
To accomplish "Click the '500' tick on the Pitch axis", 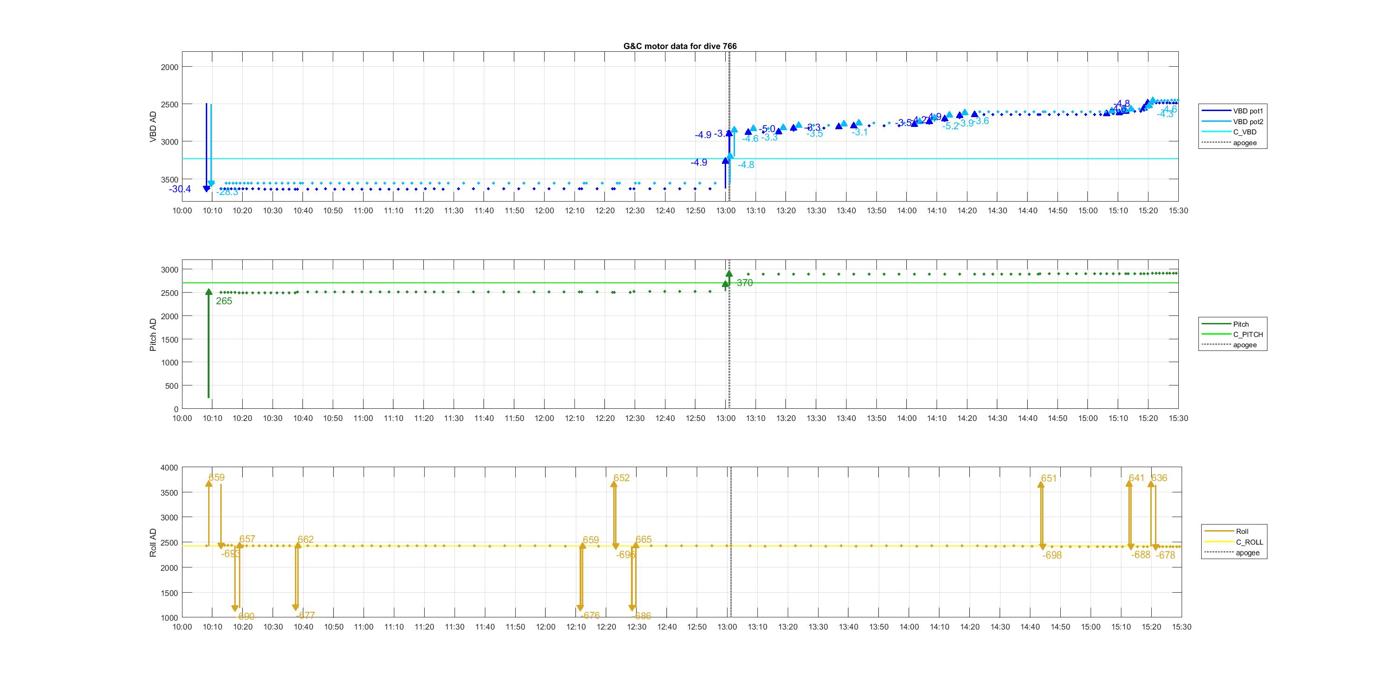I will 172,386.
